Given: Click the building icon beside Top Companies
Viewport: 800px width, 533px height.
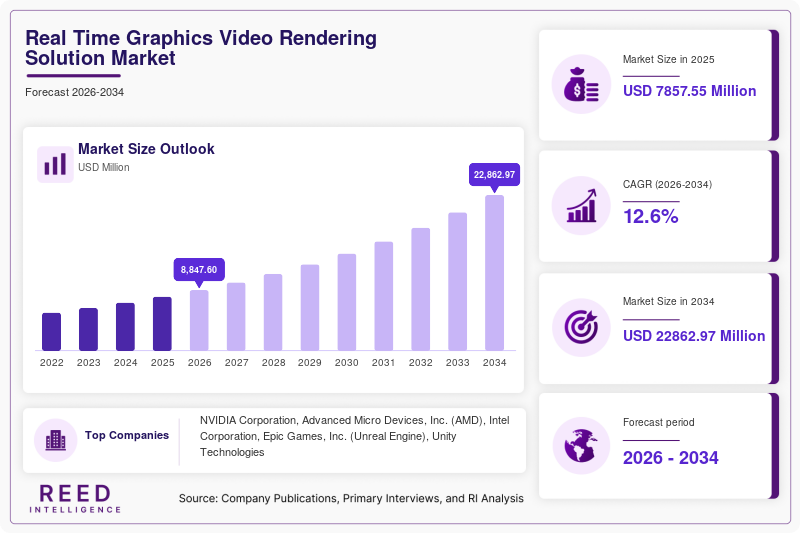Looking at the screenshot, I should click(x=56, y=440).
